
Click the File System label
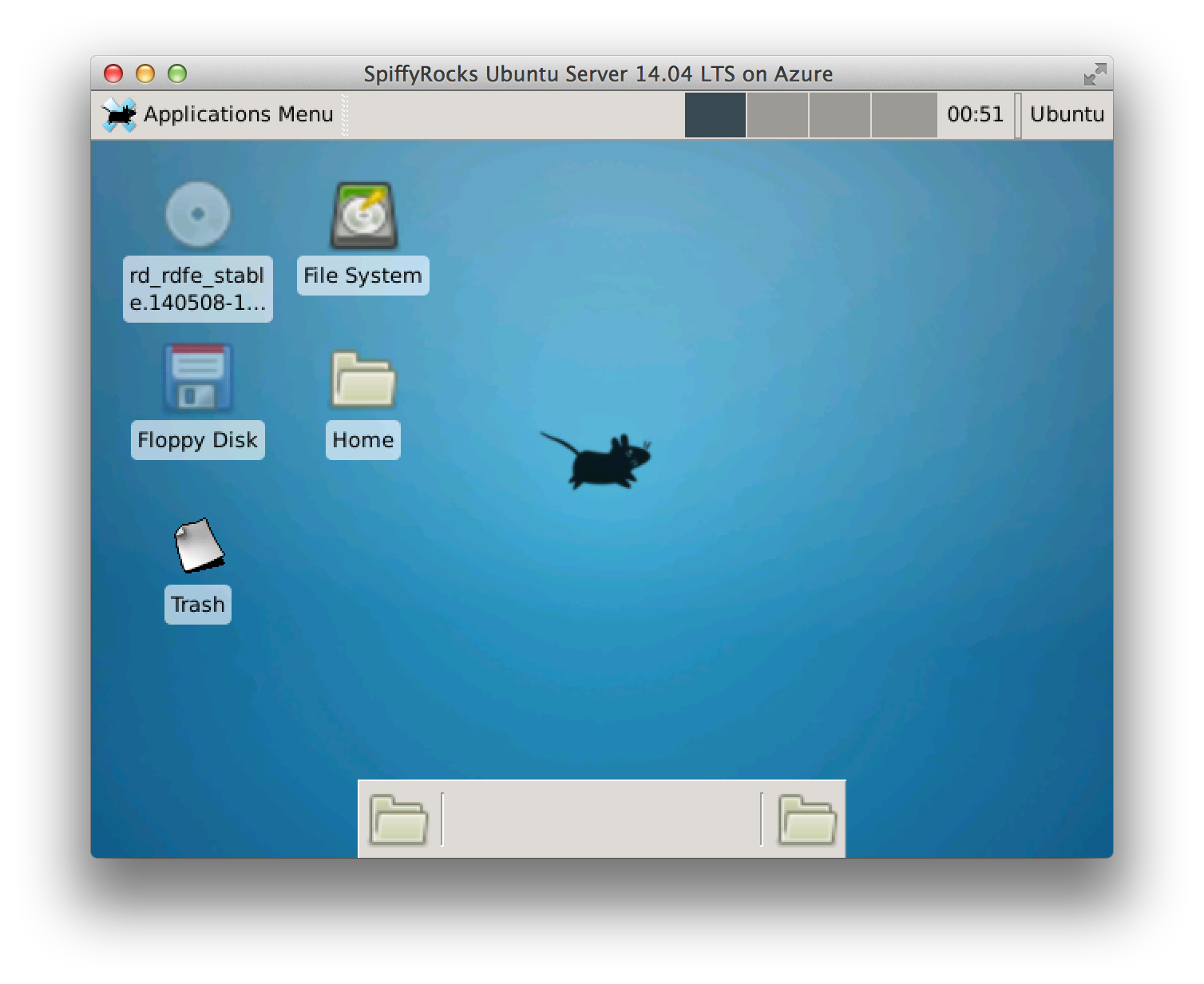362,276
